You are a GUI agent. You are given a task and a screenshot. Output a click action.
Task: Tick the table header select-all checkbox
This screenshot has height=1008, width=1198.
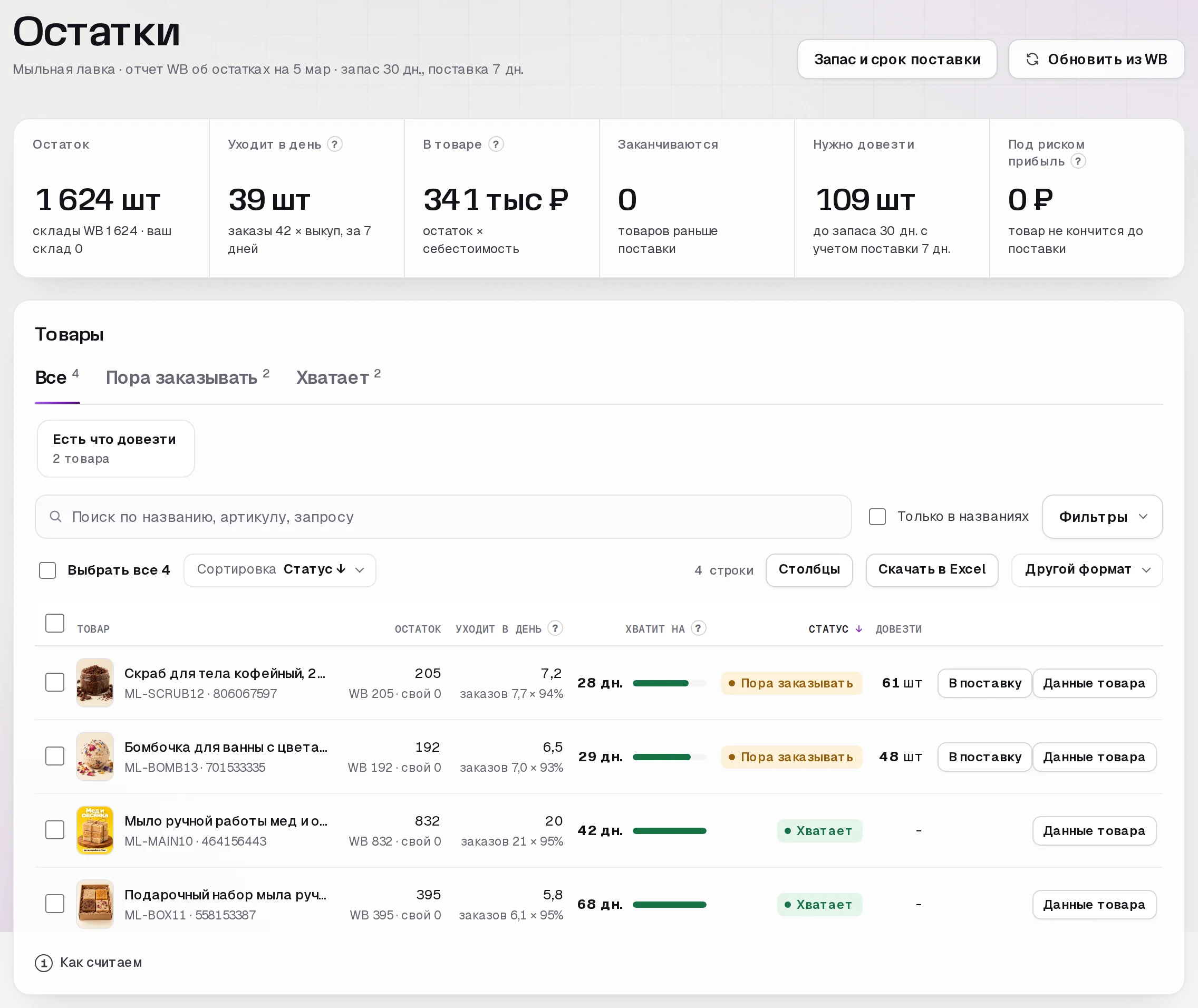tap(55, 623)
